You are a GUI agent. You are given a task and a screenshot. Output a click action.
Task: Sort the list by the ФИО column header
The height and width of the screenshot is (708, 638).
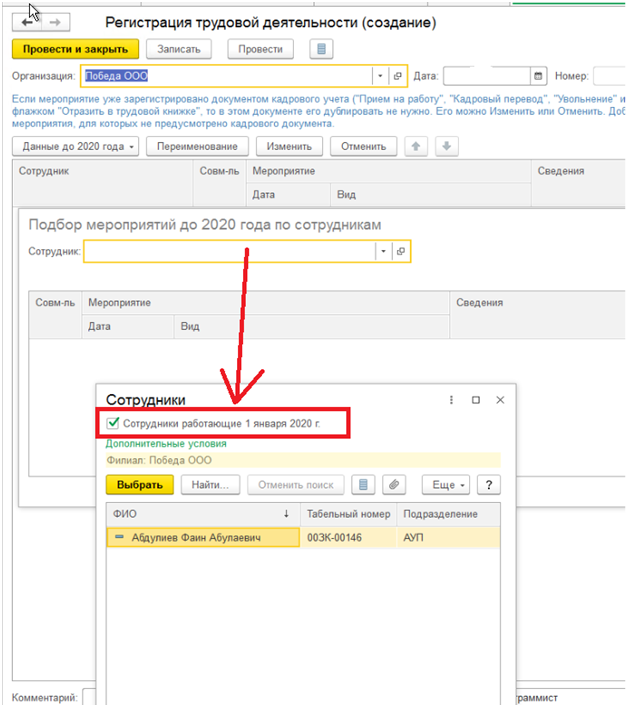click(x=200, y=514)
